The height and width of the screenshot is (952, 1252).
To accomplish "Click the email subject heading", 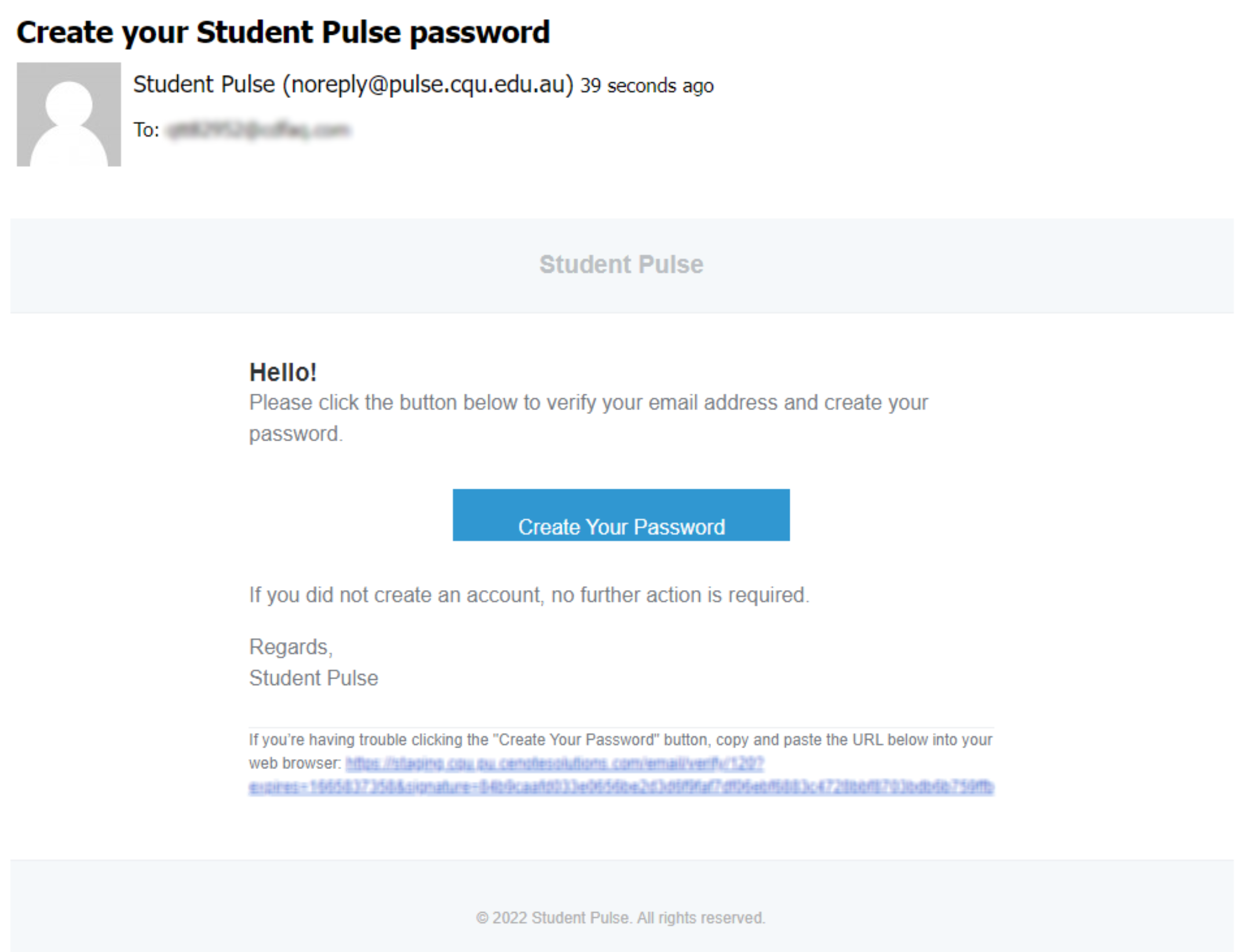I will click(283, 32).
